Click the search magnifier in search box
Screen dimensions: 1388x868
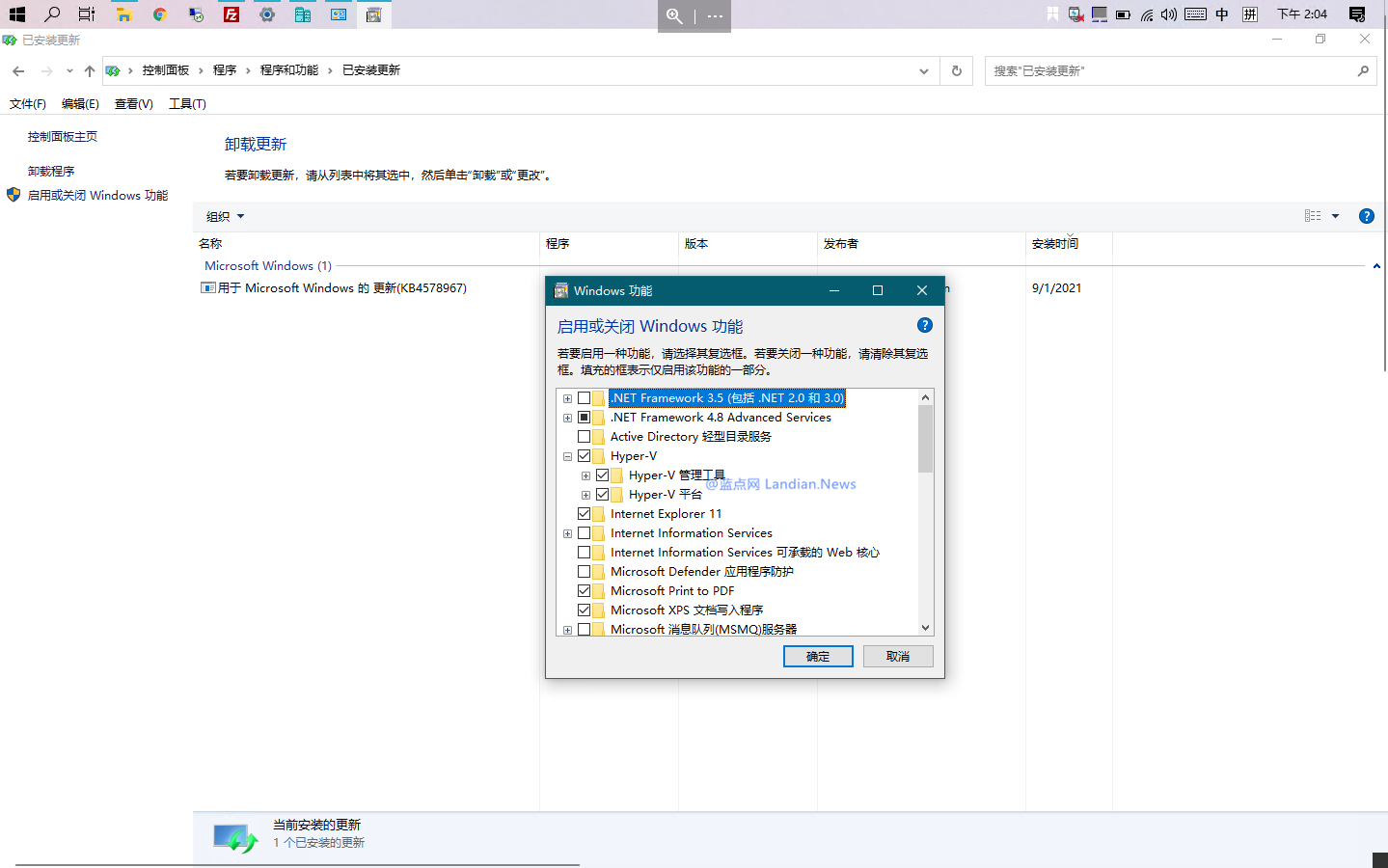point(1363,70)
